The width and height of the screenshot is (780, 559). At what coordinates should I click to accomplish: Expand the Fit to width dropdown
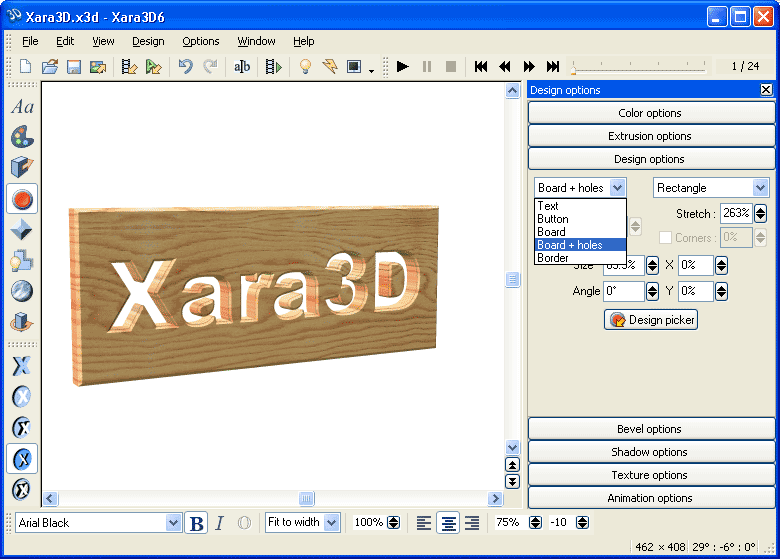pyautogui.click(x=331, y=523)
